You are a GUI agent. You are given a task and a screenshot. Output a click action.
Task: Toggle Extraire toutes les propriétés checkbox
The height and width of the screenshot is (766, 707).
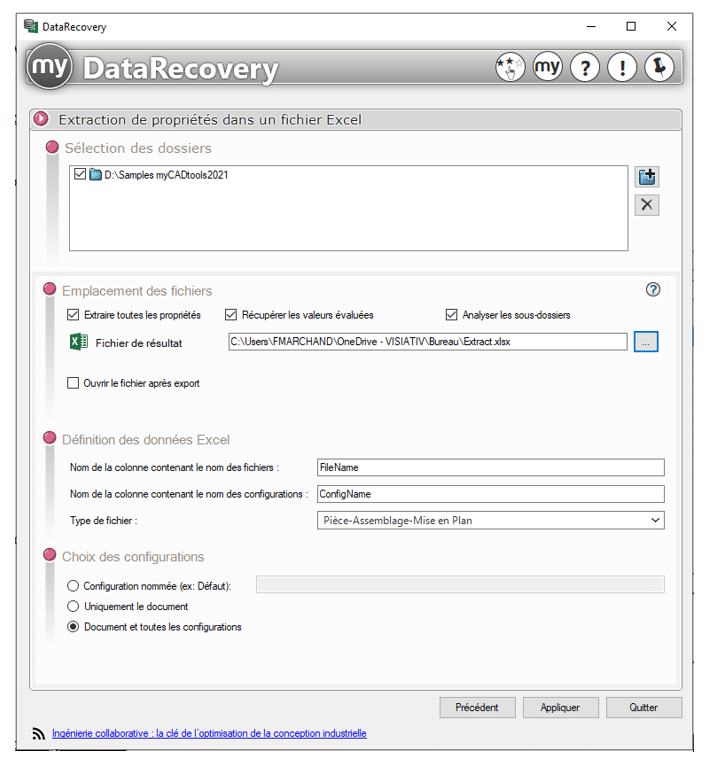click(x=73, y=315)
